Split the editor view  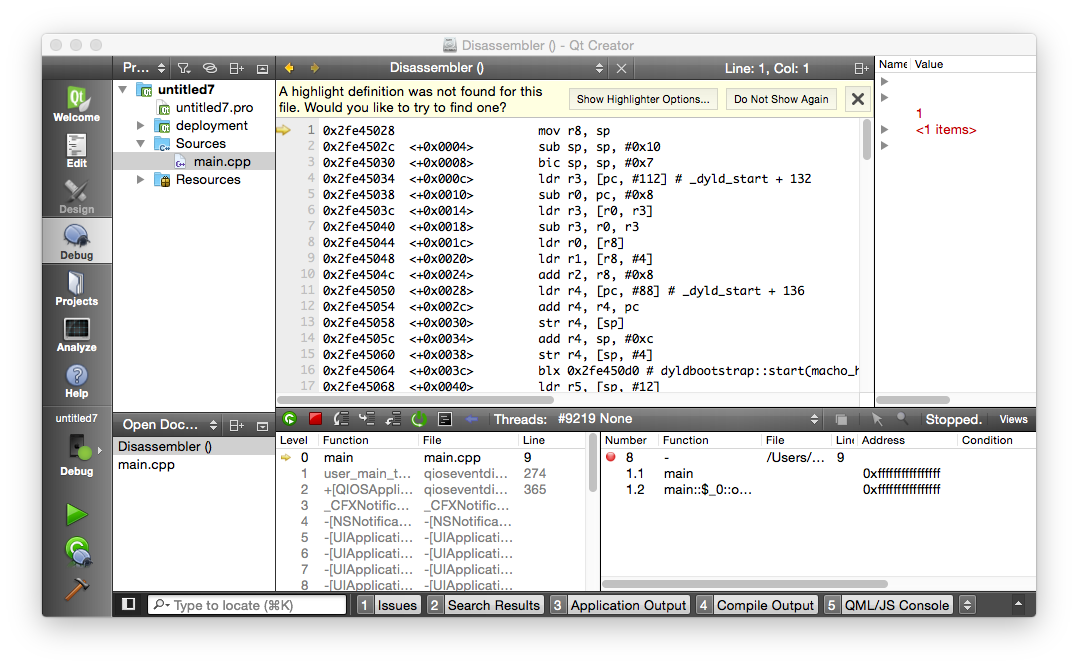pos(861,68)
